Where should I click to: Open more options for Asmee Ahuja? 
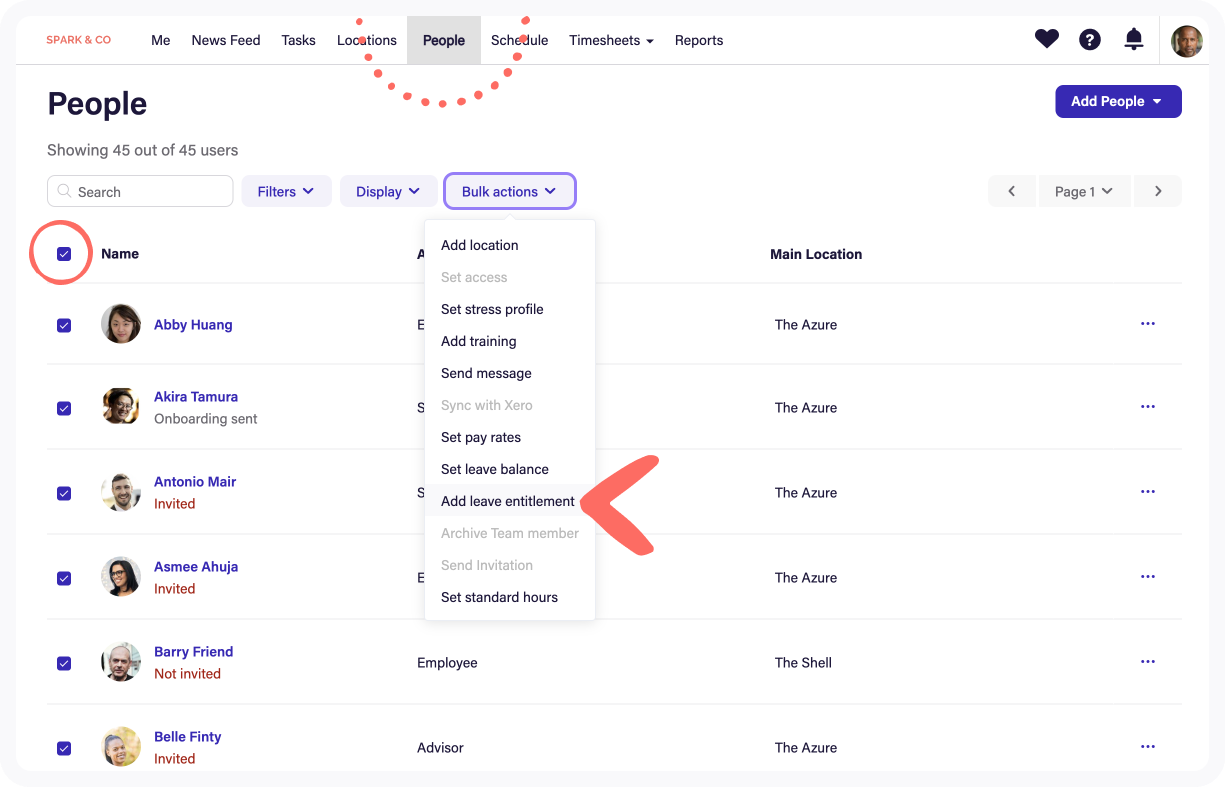pos(1148,577)
